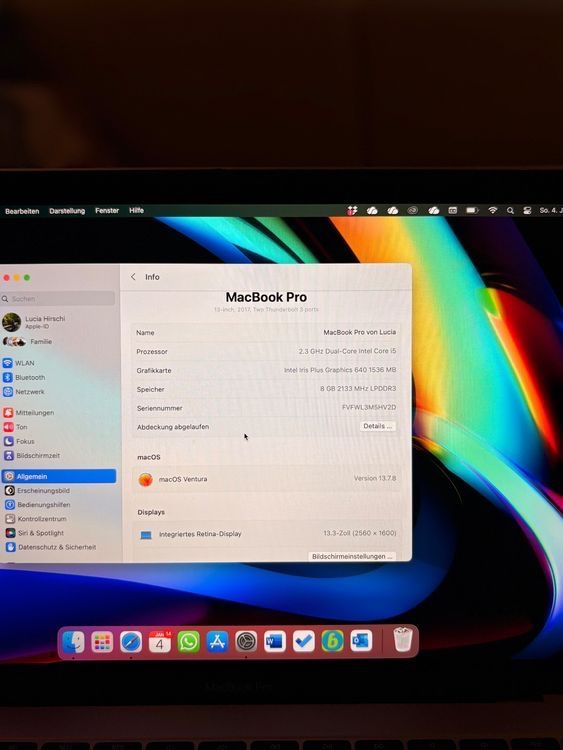This screenshot has height=750, width=563.
Task: Click Intel Iris Plus Graphics 640 1536 MB
Action: point(340,370)
